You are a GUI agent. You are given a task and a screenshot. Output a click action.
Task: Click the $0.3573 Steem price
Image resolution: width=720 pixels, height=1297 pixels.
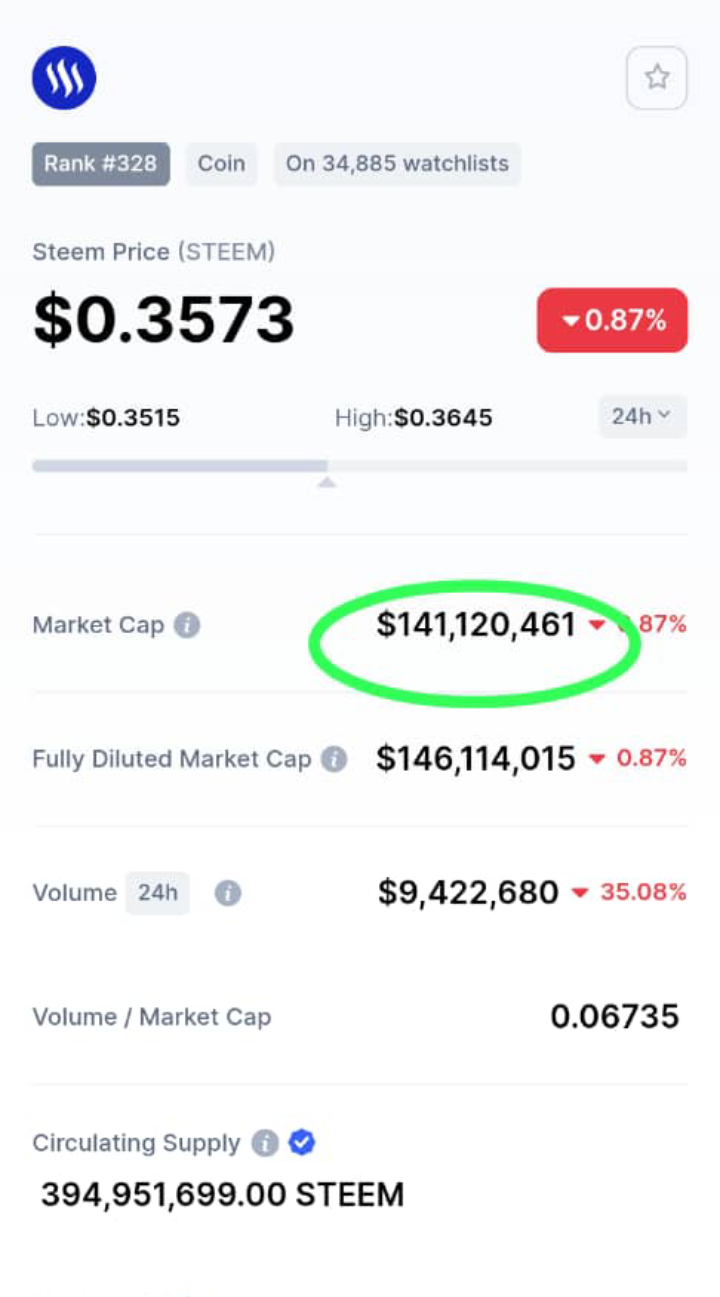pyautogui.click(x=164, y=319)
